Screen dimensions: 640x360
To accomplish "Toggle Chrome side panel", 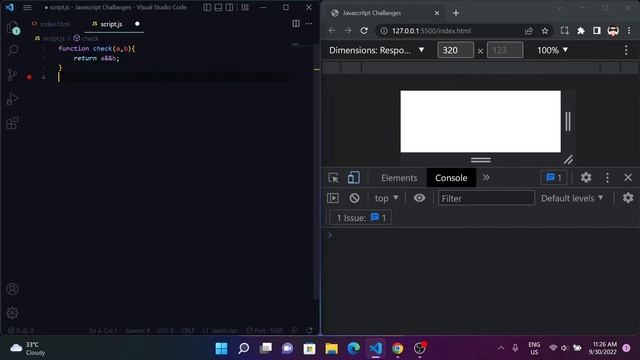I will (x=597, y=31).
